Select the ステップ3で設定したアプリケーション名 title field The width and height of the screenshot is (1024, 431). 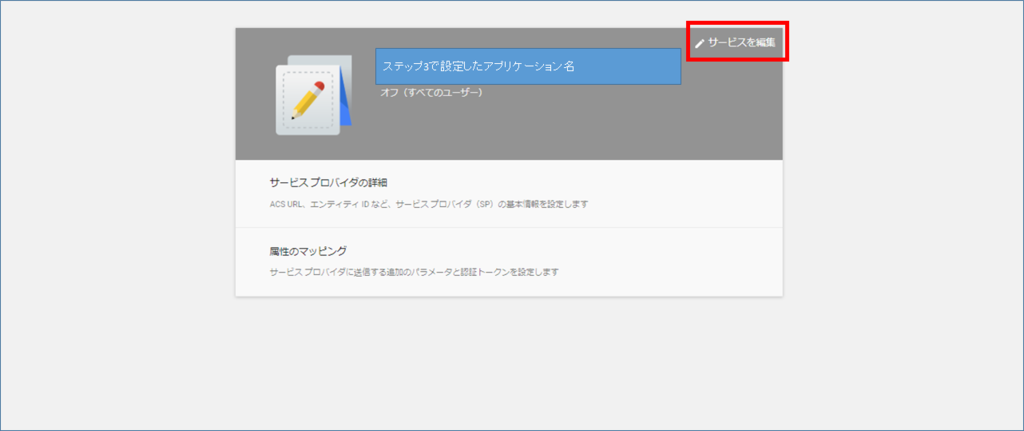point(528,66)
